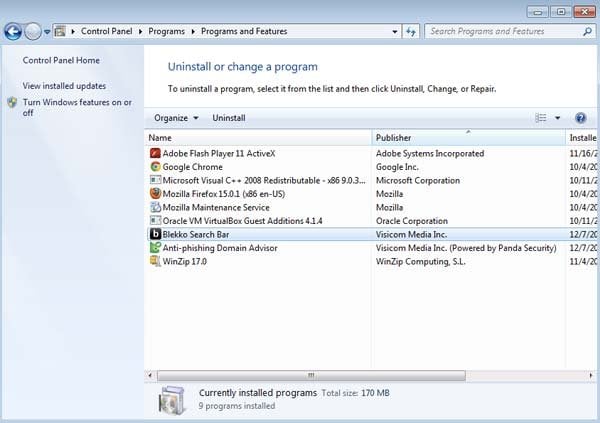Expand arrow after Programs breadcrumb
The image size is (600, 423).
pyautogui.click(x=193, y=32)
